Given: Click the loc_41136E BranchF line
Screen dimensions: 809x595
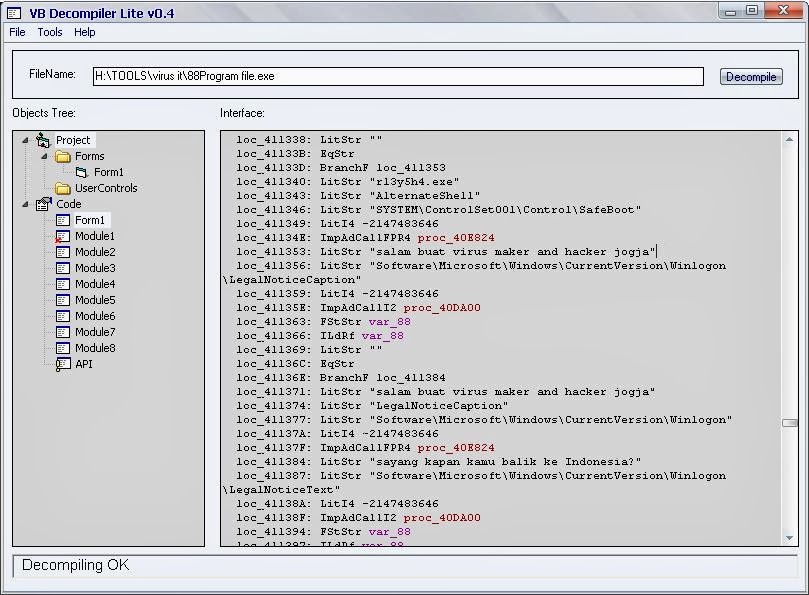Looking at the screenshot, I should (x=341, y=378).
